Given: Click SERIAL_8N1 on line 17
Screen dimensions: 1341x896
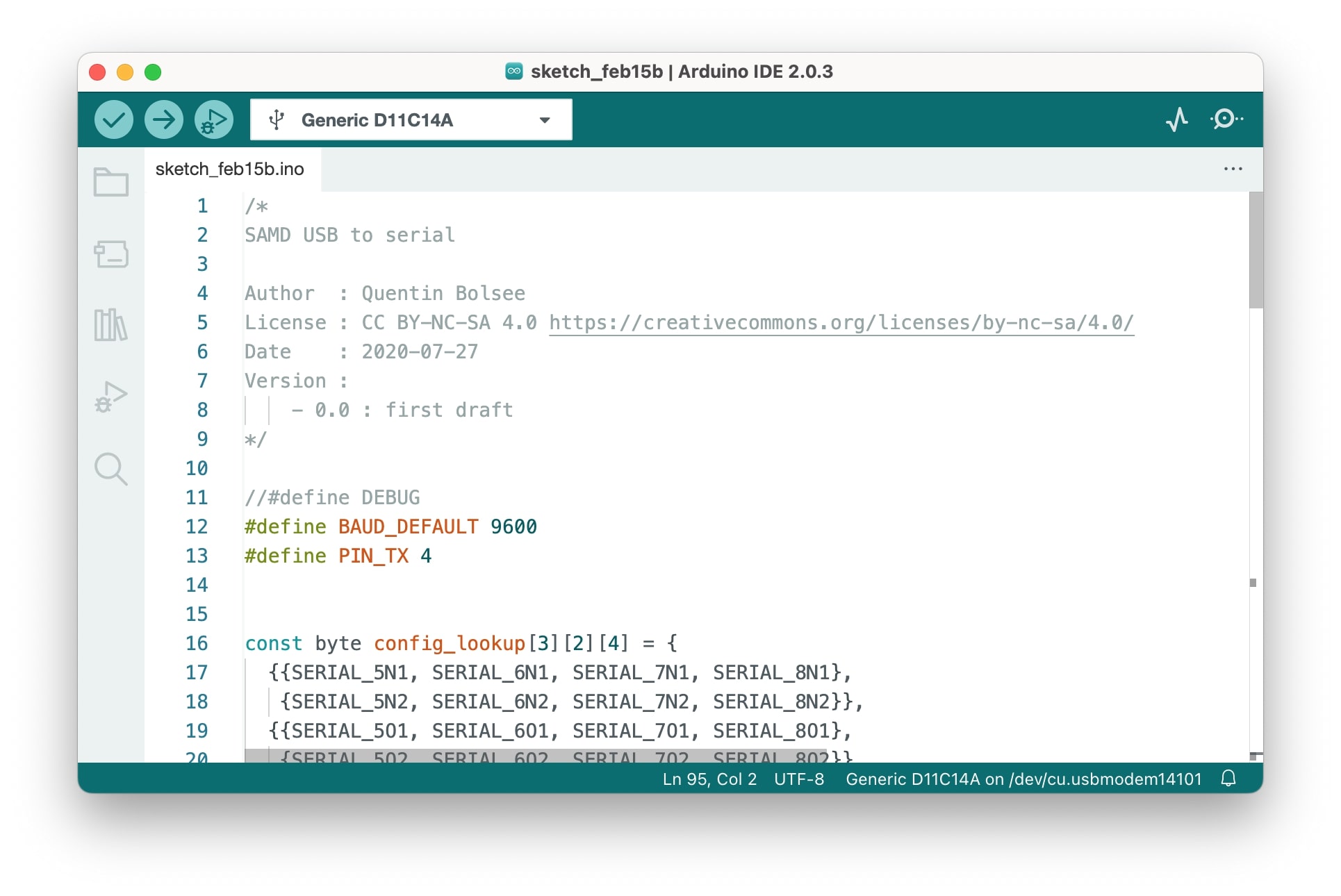Looking at the screenshot, I should point(772,672).
